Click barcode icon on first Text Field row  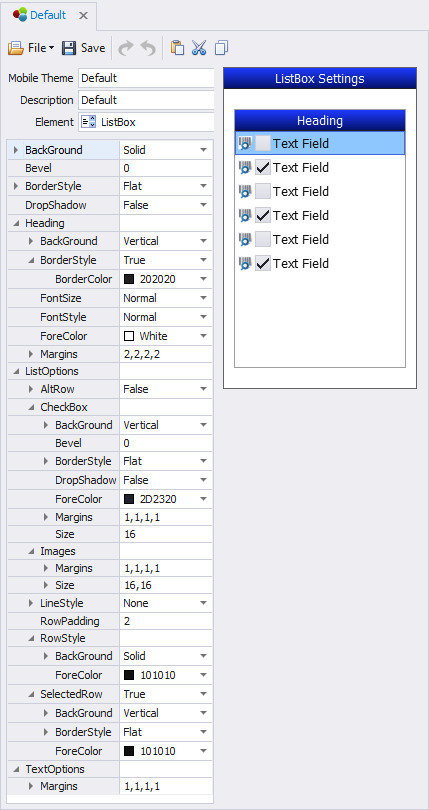[x=245, y=143]
